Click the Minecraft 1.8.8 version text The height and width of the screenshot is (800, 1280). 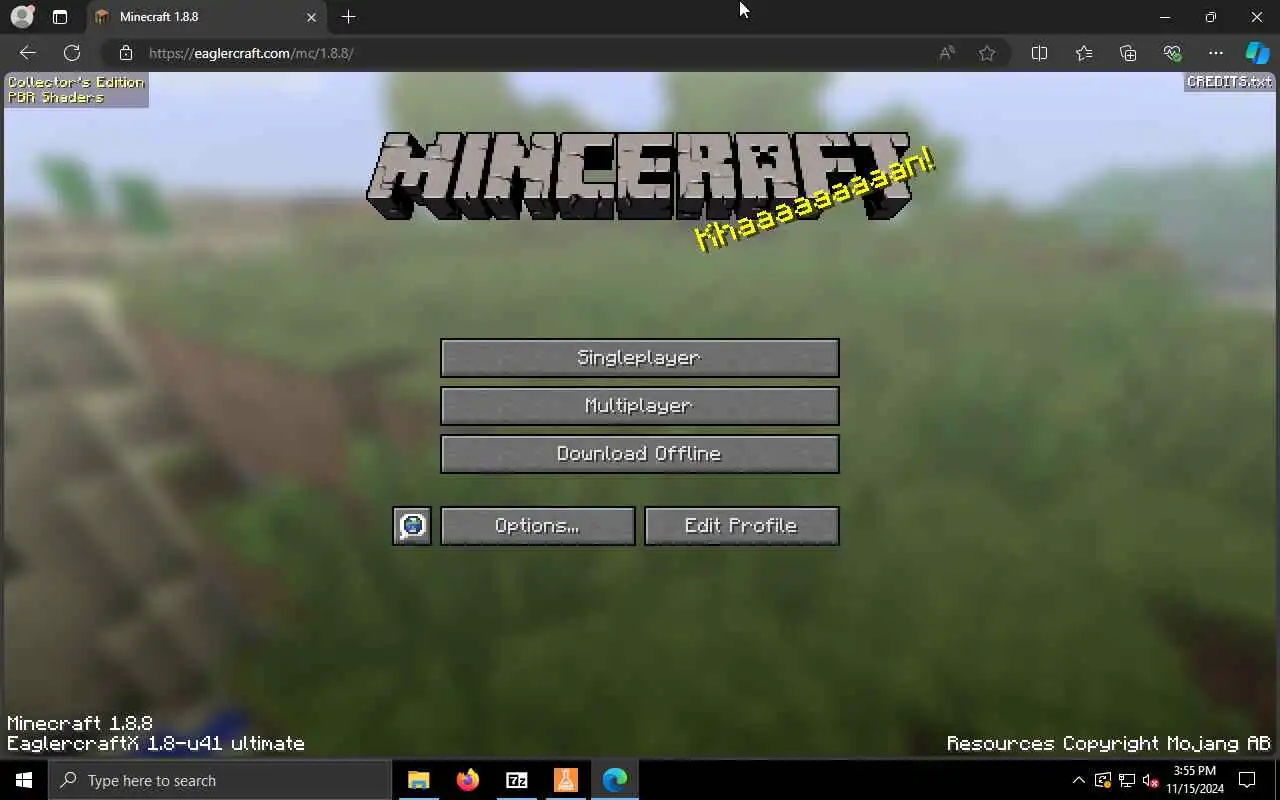click(80, 723)
